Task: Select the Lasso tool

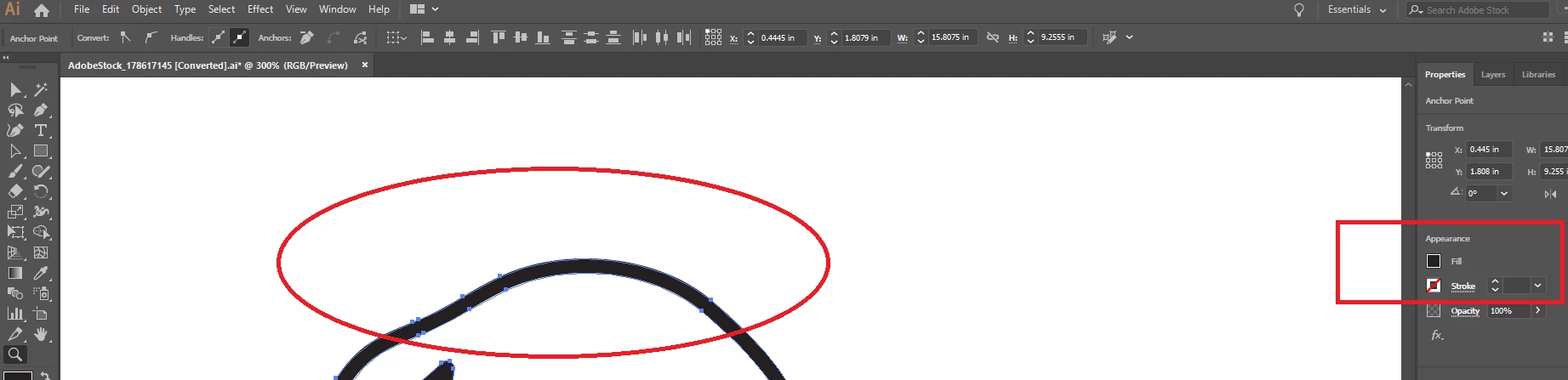Action: click(15, 110)
